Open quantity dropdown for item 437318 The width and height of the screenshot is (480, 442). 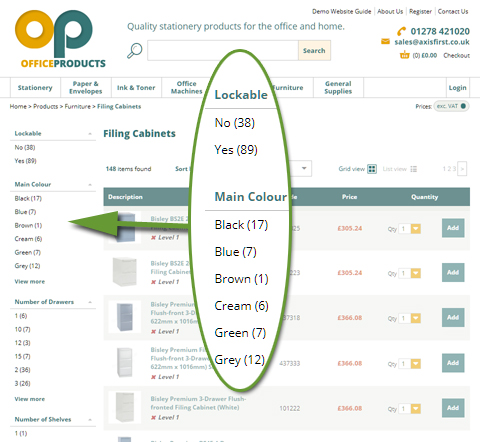pyautogui.click(x=416, y=318)
